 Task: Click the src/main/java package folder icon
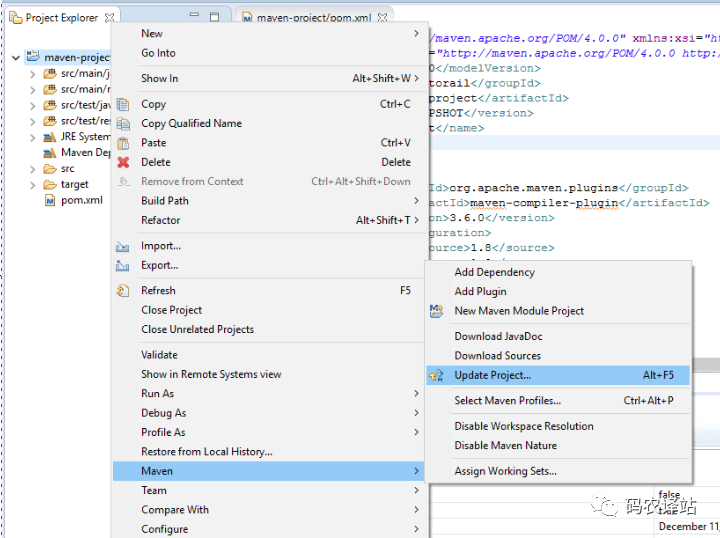pyautogui.click(x=50, y=73)
